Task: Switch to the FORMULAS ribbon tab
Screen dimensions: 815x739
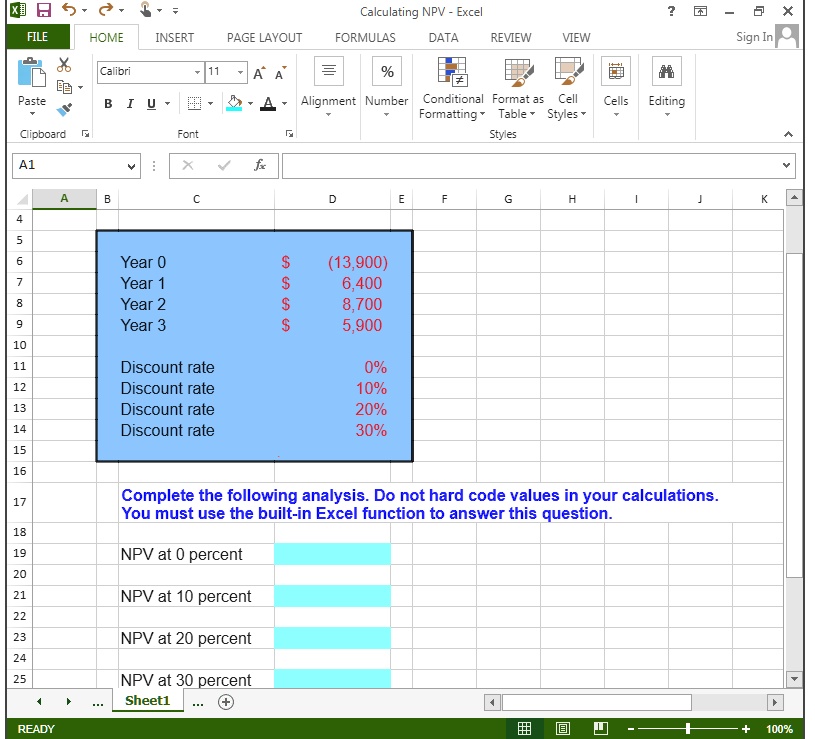Action: point(365,37)
